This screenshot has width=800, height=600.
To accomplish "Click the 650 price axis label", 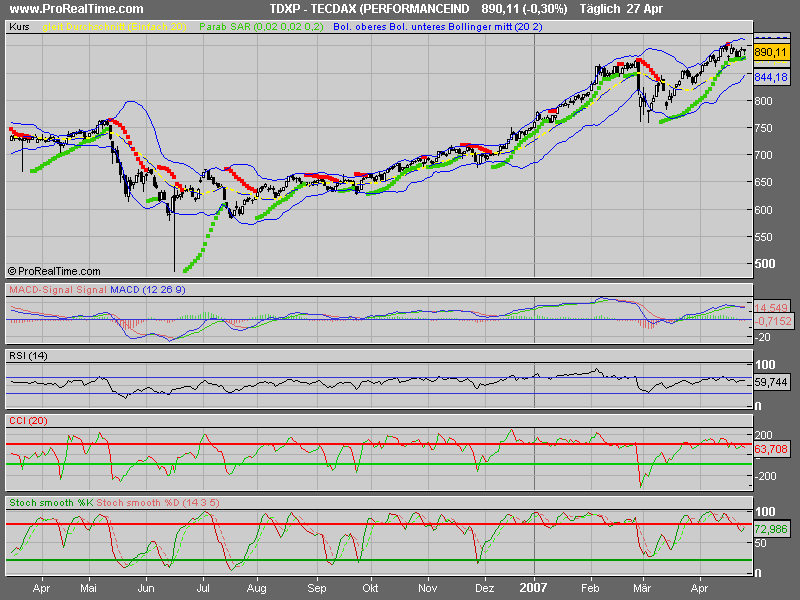I will click(x=763, y=182).
